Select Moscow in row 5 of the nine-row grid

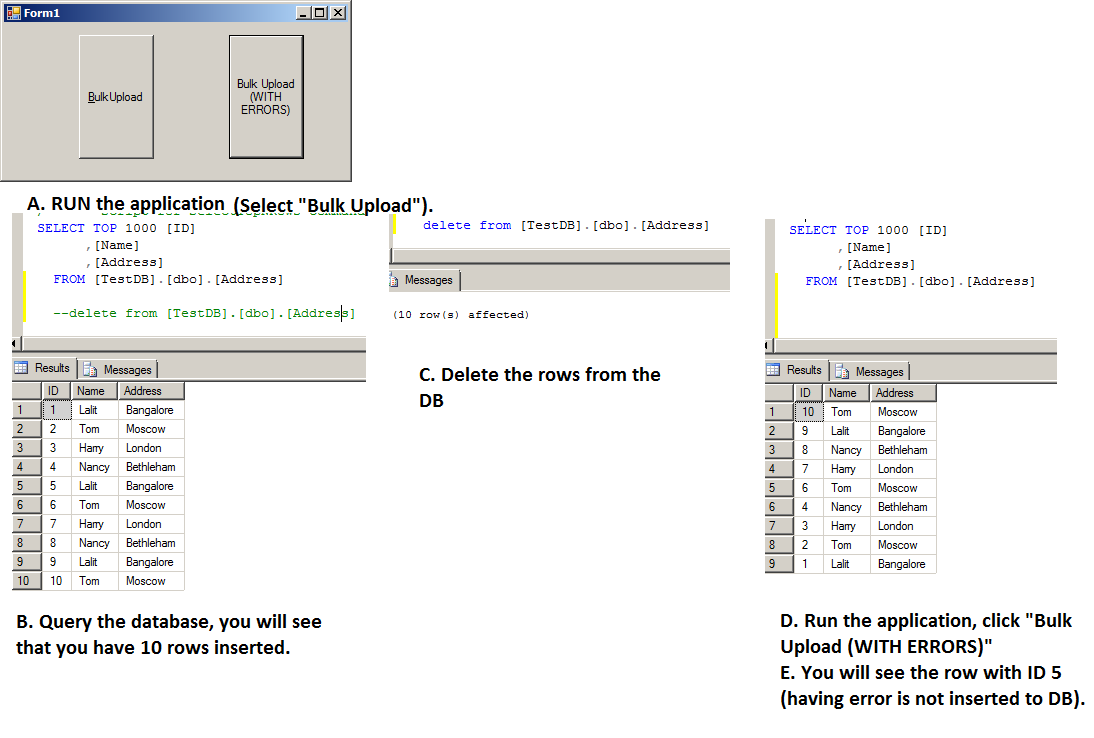pos(903,488)
